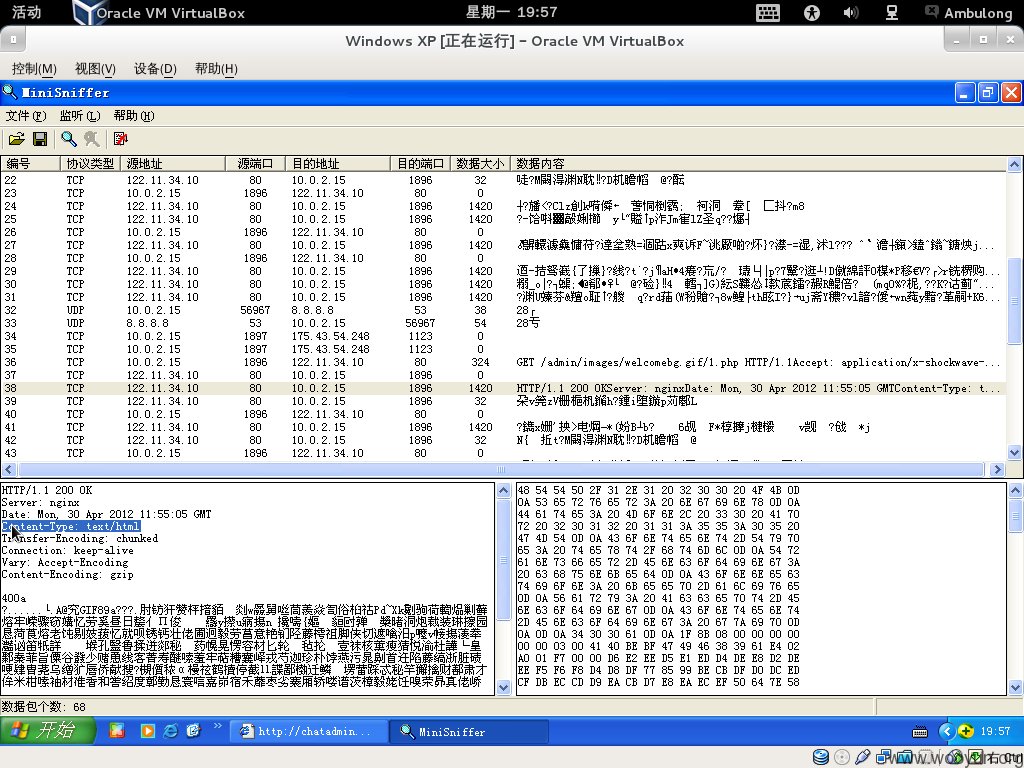Sort by the 编号 column header
Image resolution: width=1024 pixels, height=768 pixels.
pos(31,163)
